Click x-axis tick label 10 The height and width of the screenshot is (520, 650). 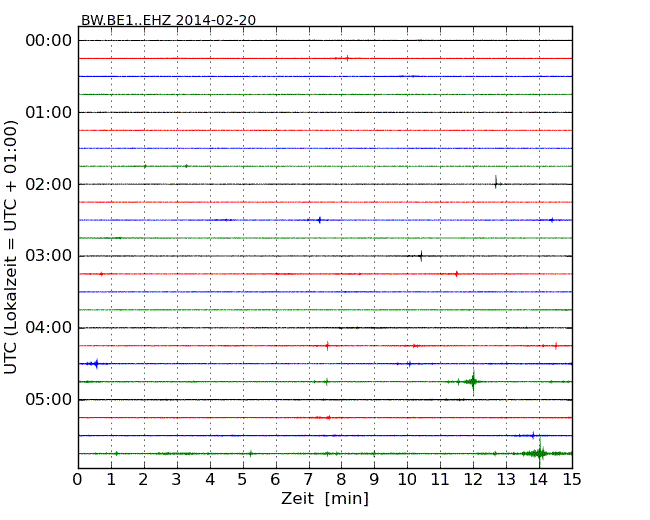(x=407, y=479)
